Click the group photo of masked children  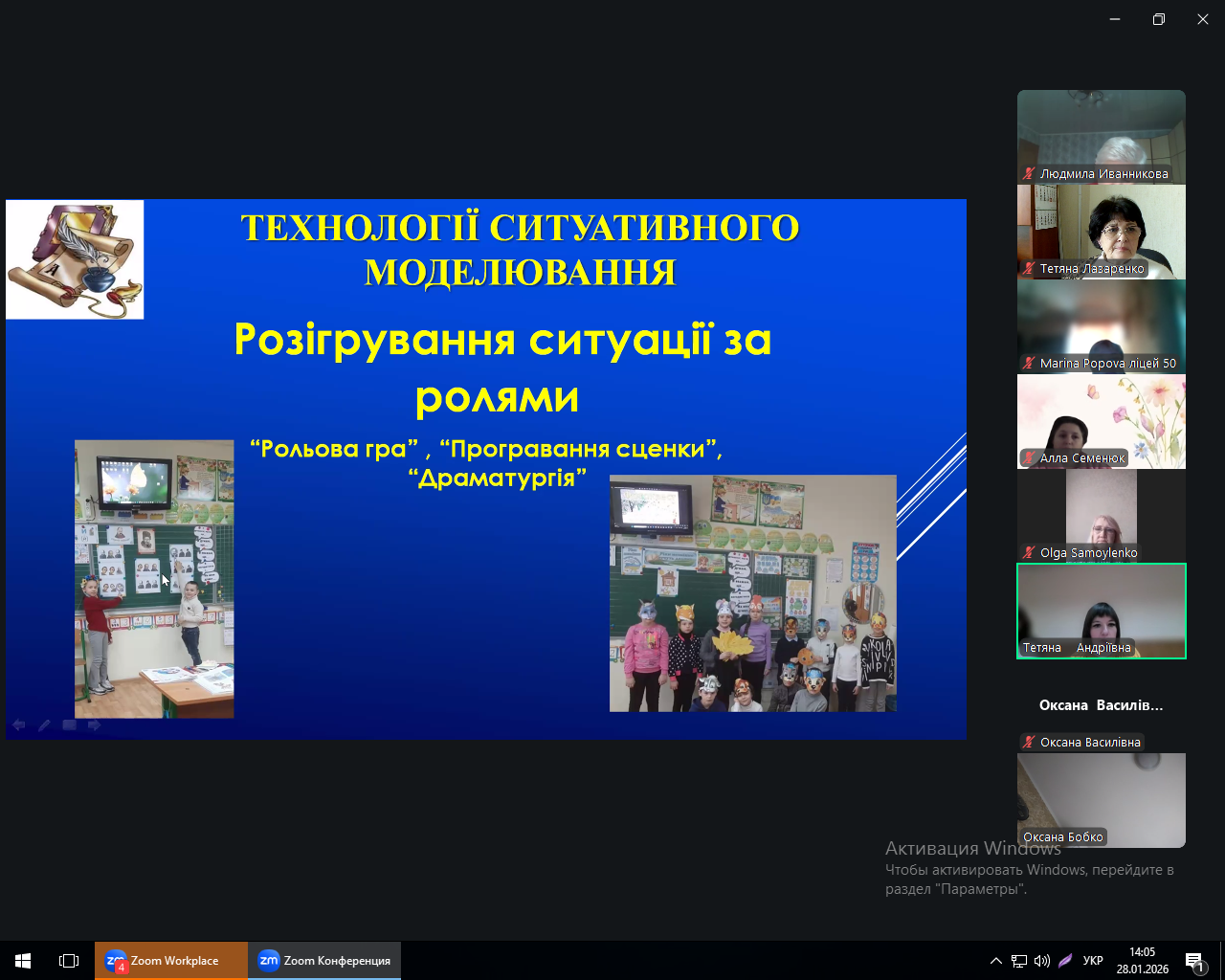pos(752,593)
